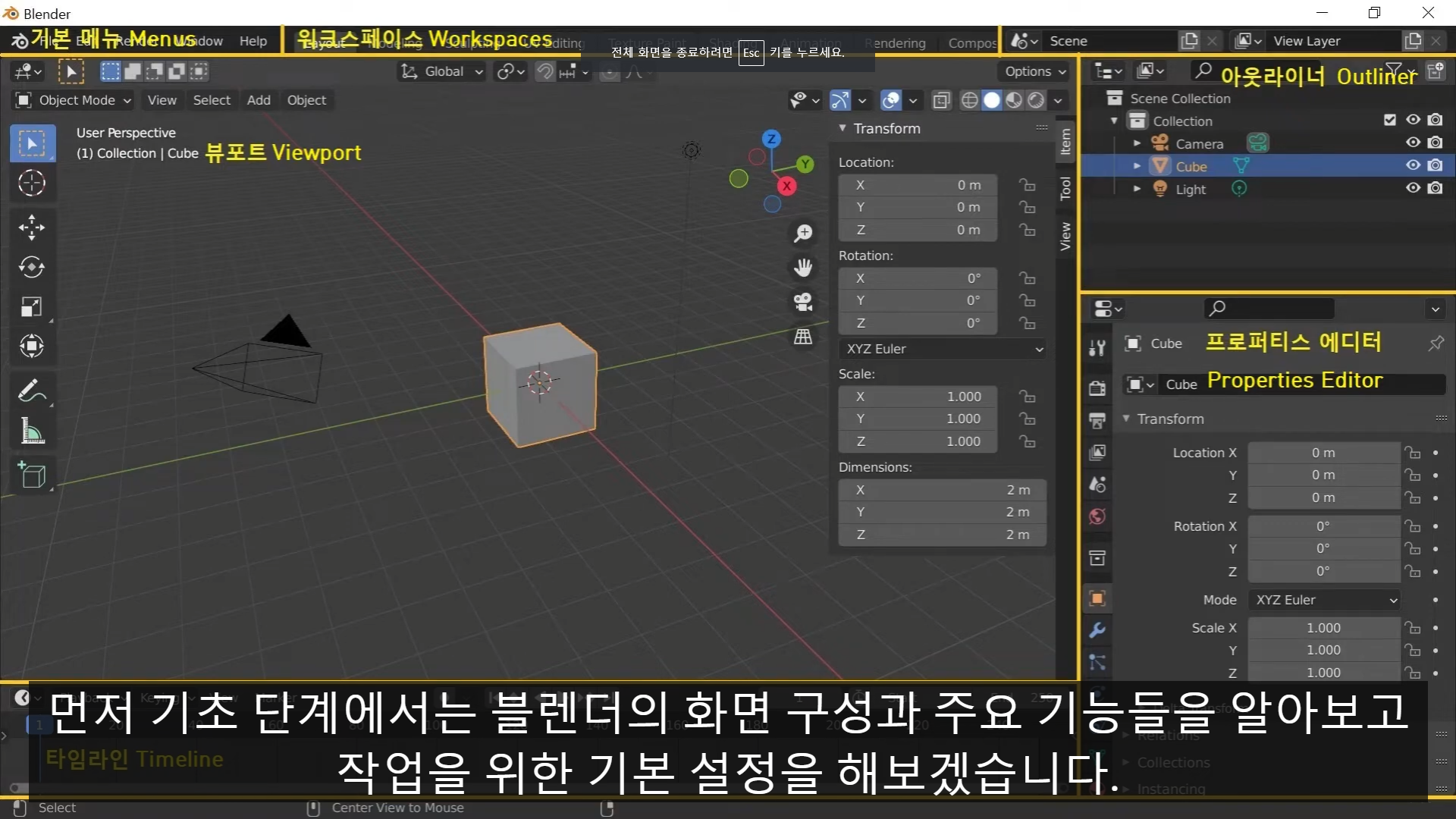Click the Location X field in Transform
Screen dimensions: 1456x819
click(x=918, y=185)
